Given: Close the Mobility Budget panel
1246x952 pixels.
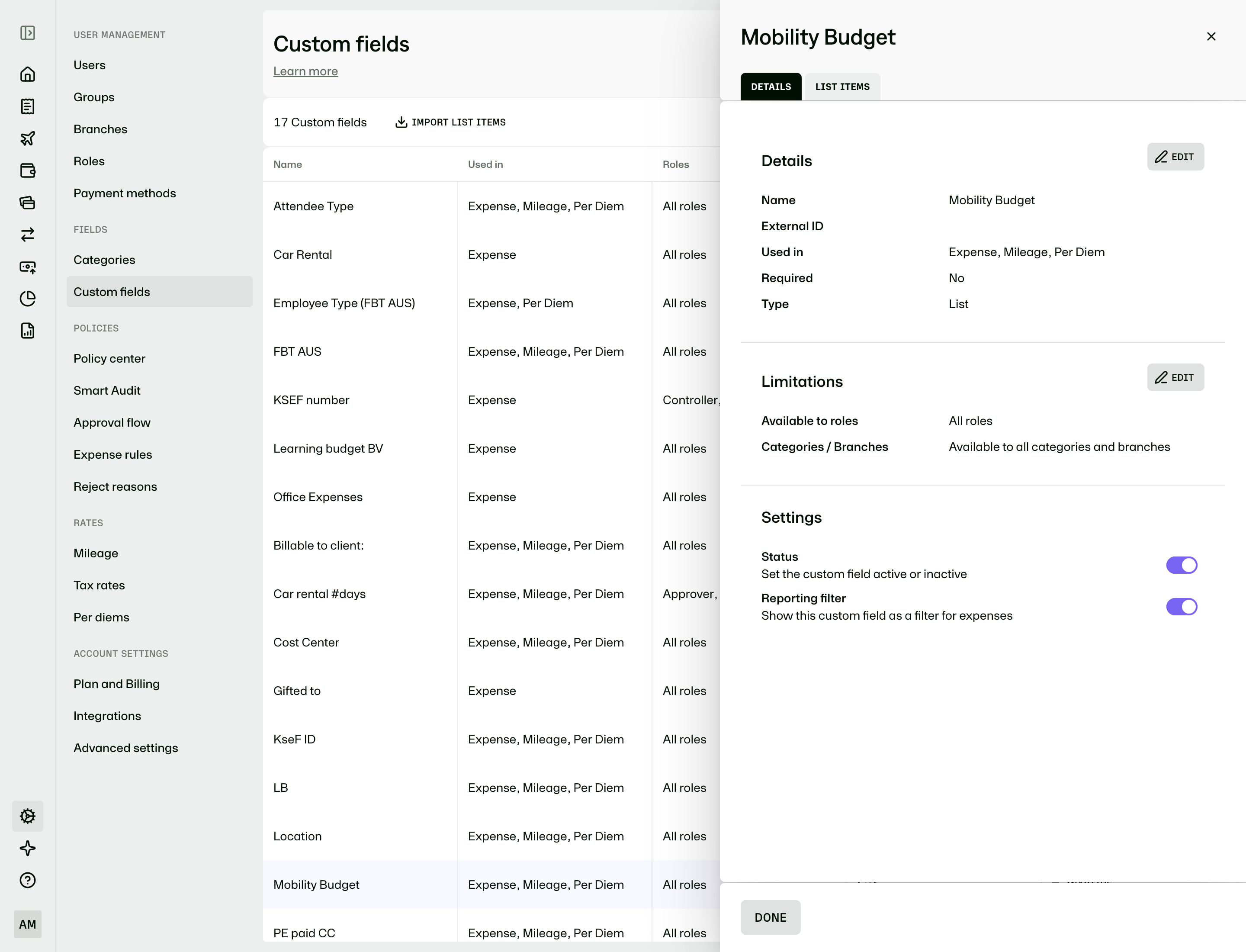Looking at the screenshot, I should point(1211,36).
